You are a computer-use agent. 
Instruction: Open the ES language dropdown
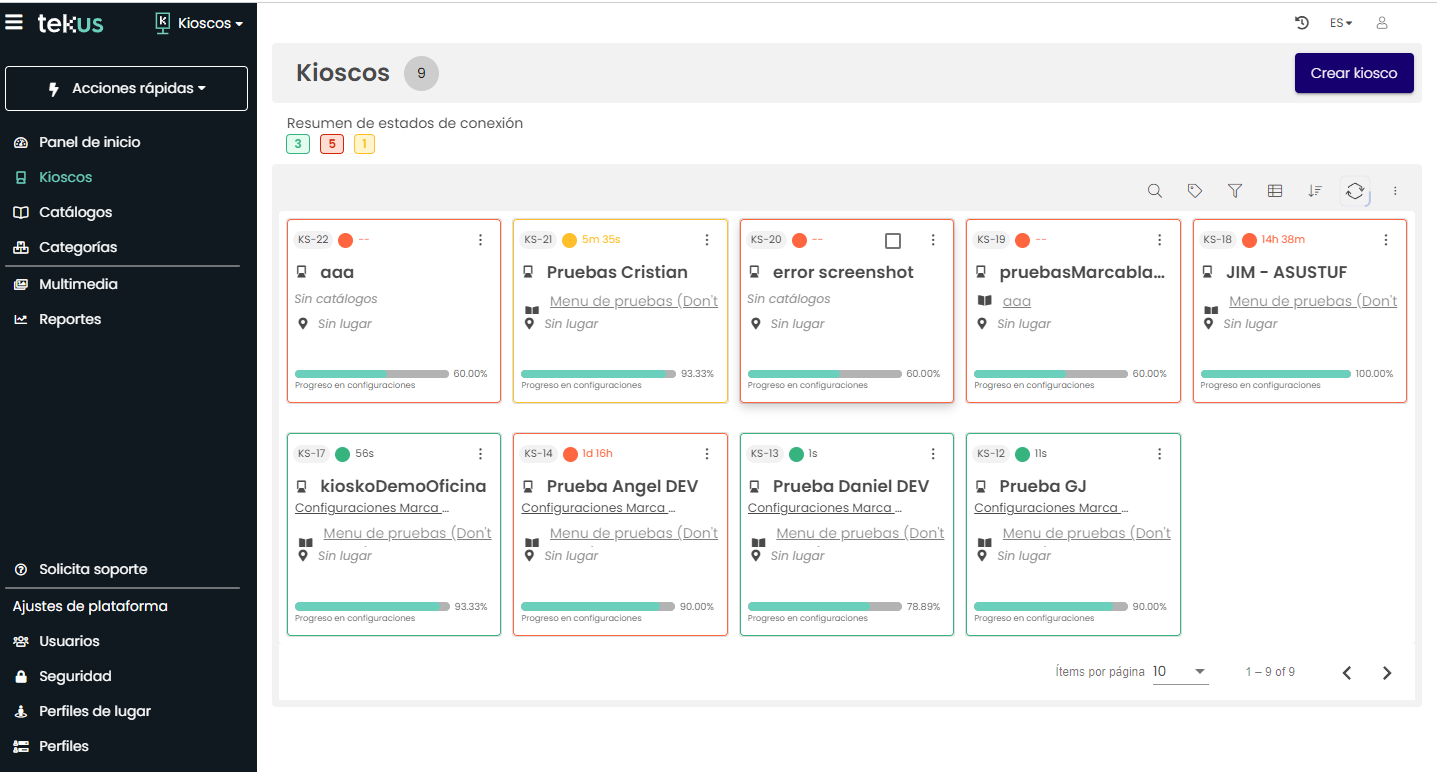coord(1340,23)
